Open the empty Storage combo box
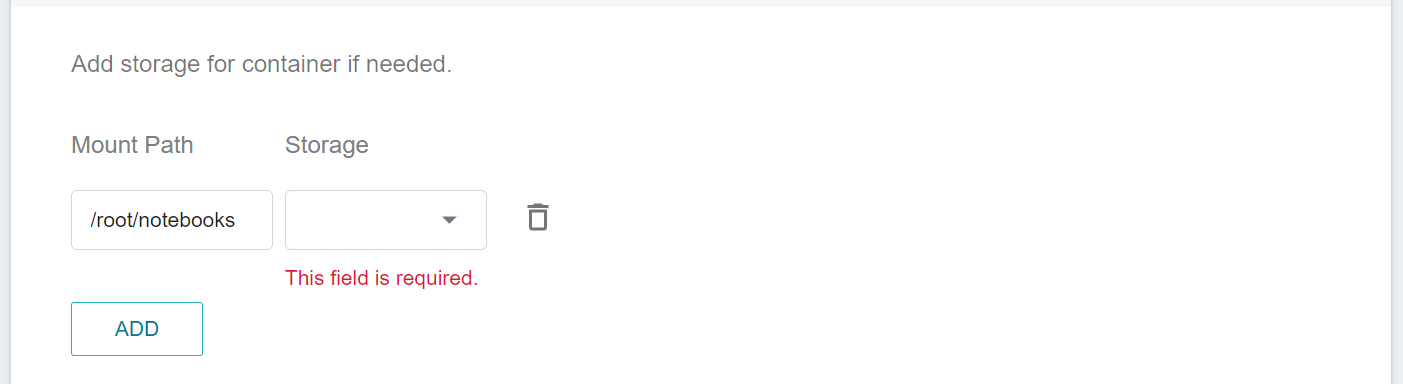The height and width of the screenshot is (384, 1403). pos(386,220)
